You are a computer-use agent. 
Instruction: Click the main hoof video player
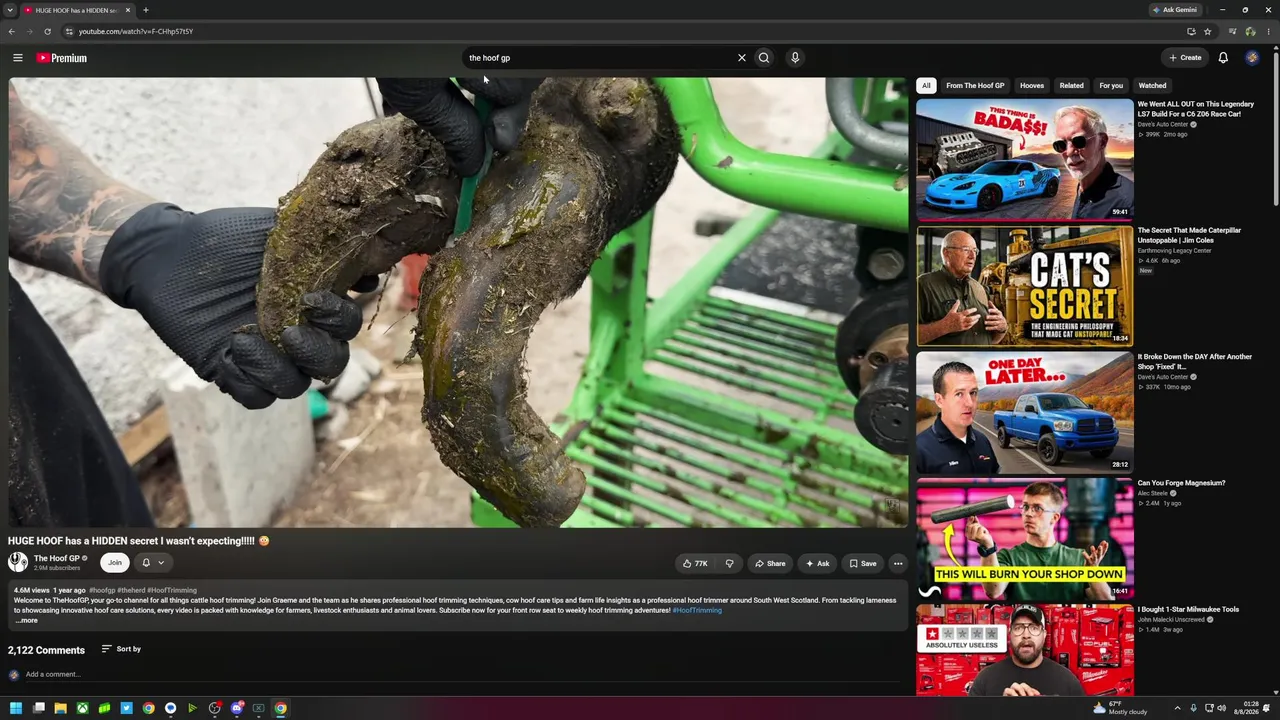click(x=458, y=302)
